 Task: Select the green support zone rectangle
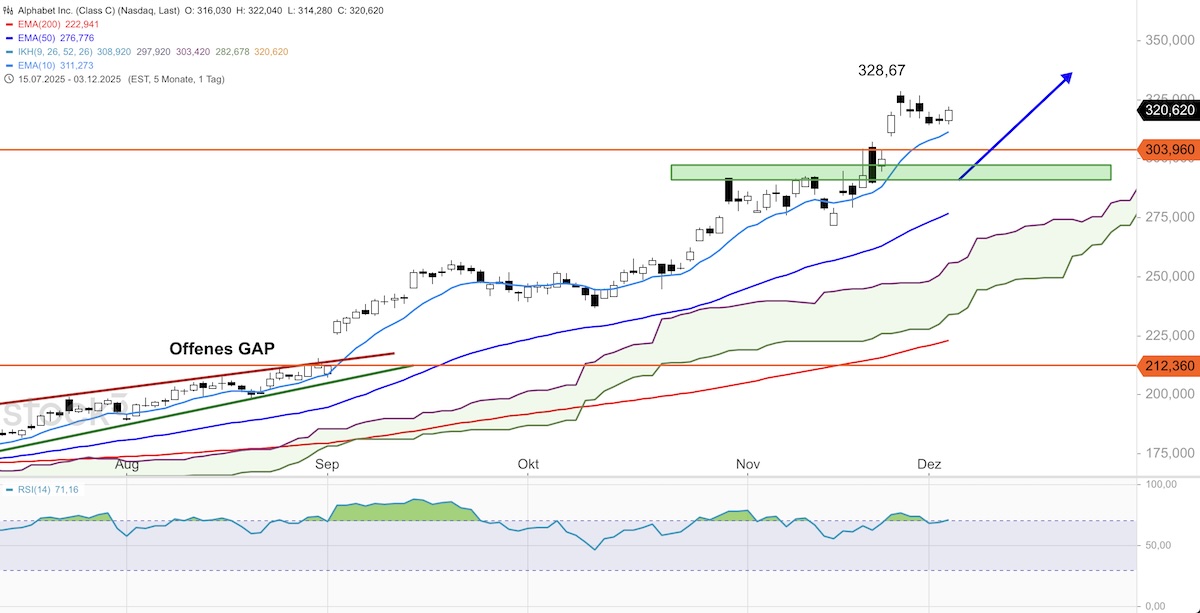point(890,172)
